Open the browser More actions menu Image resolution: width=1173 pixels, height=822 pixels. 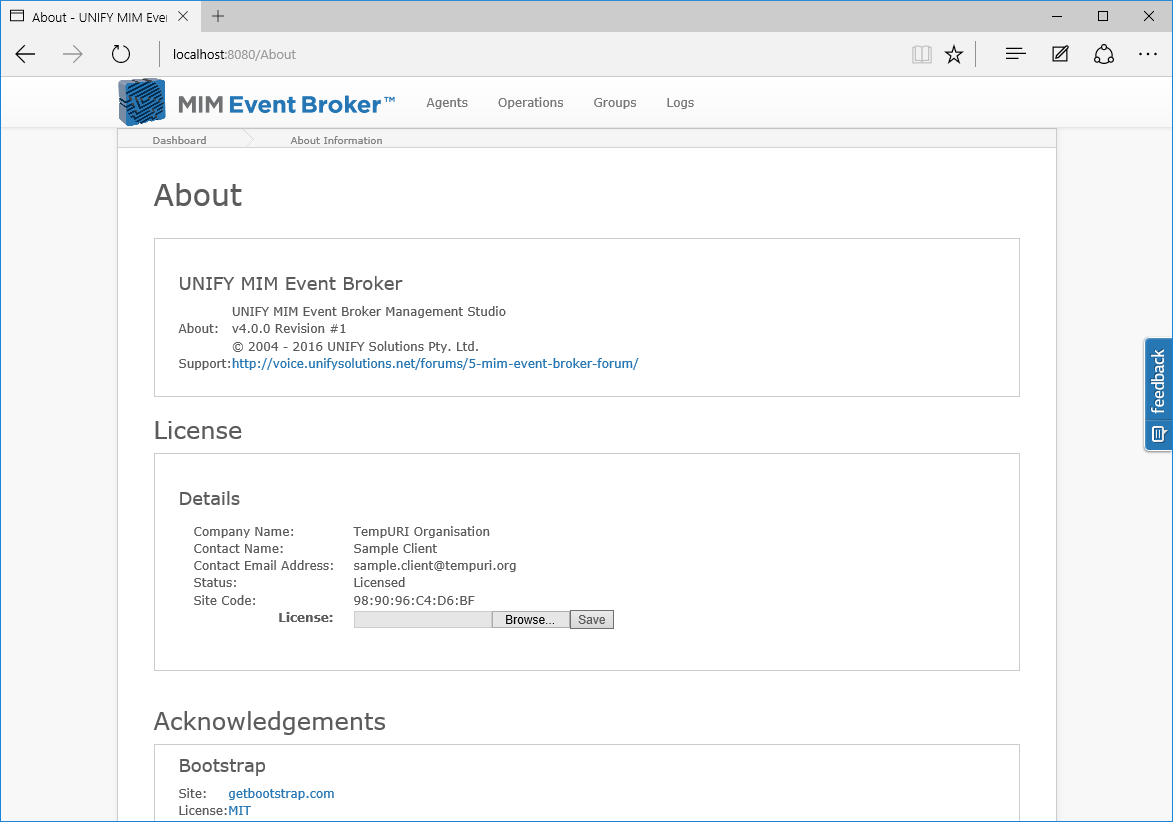point(1148,54)
